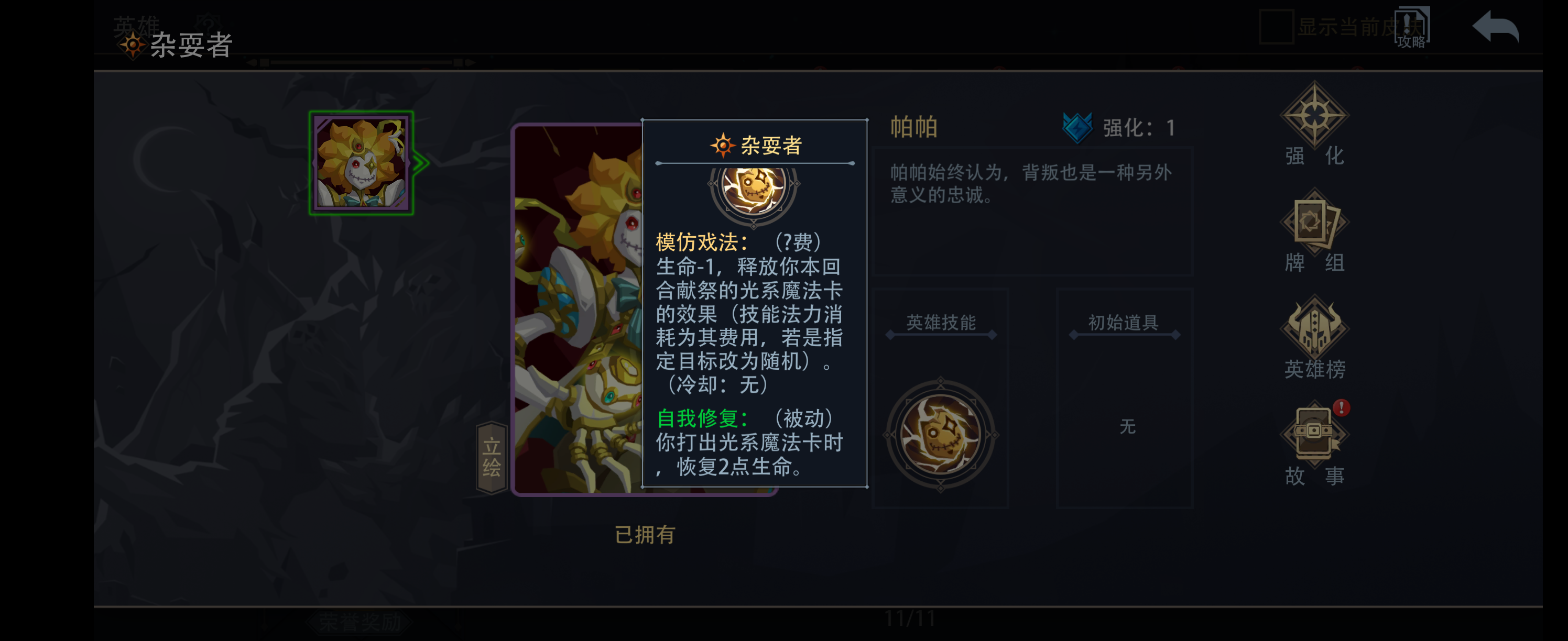This screenshot has width=1568, height=641.
Task: Select the 帕帕 hero portrait thumbnail
Action: (x=361, y=163)
